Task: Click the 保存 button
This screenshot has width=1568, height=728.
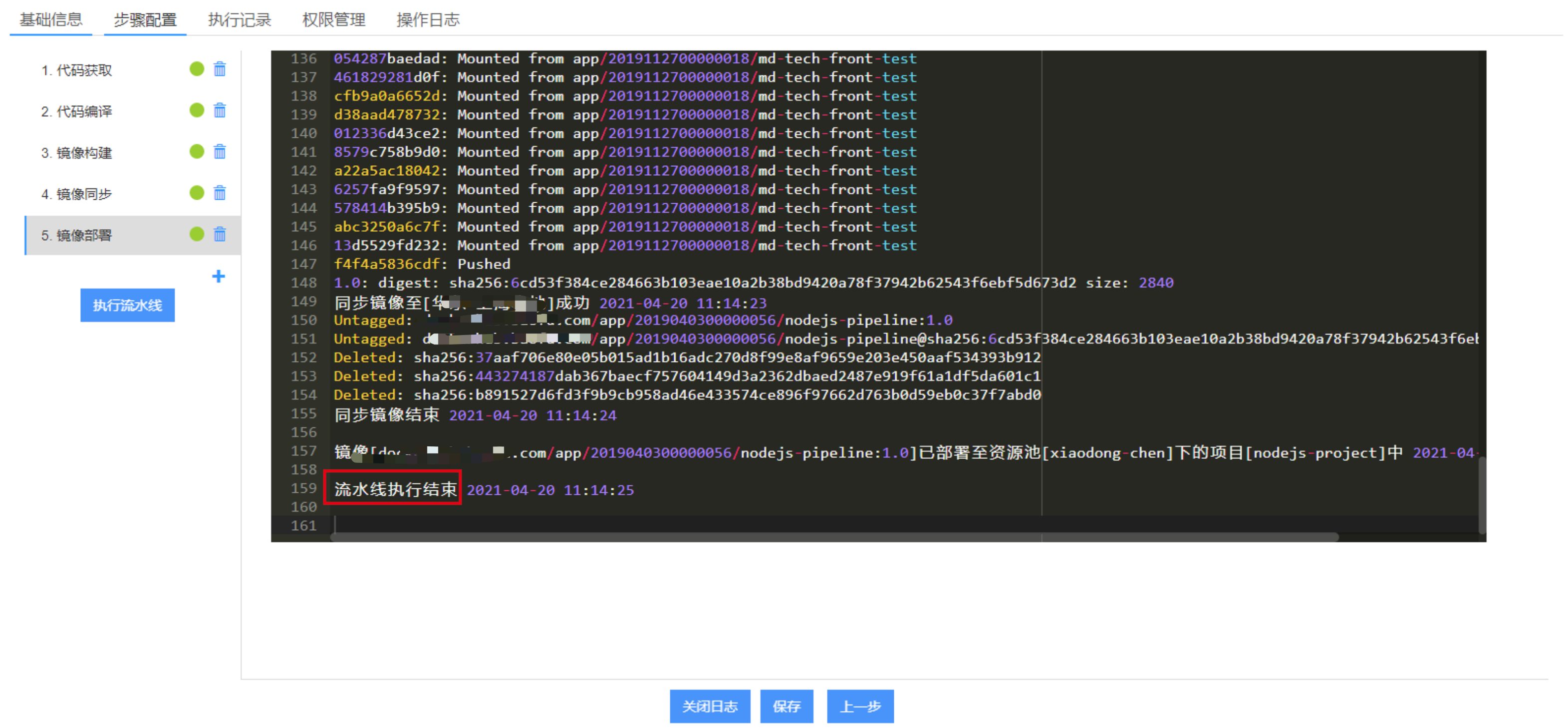Action: pyautogui.click(x=786, y=707)
